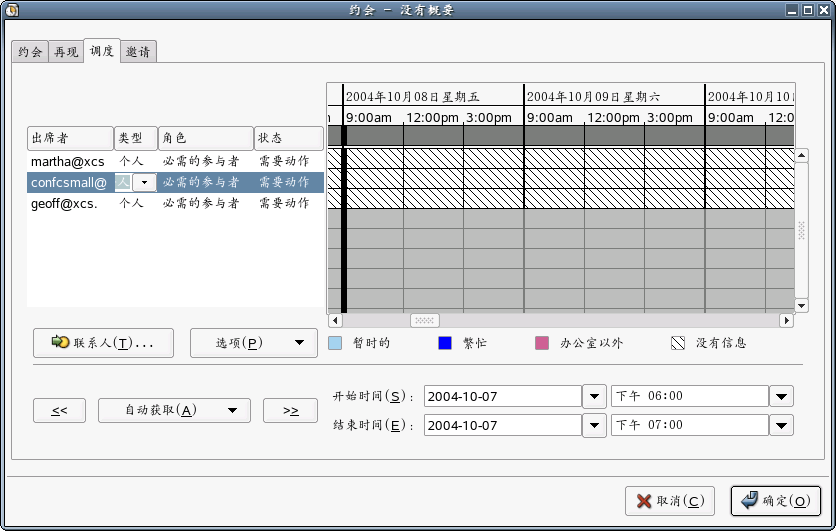Select the 调度 tab
The height and width of the screenshot is (531, 836).
pyautogui.click(x=102, y=51)
